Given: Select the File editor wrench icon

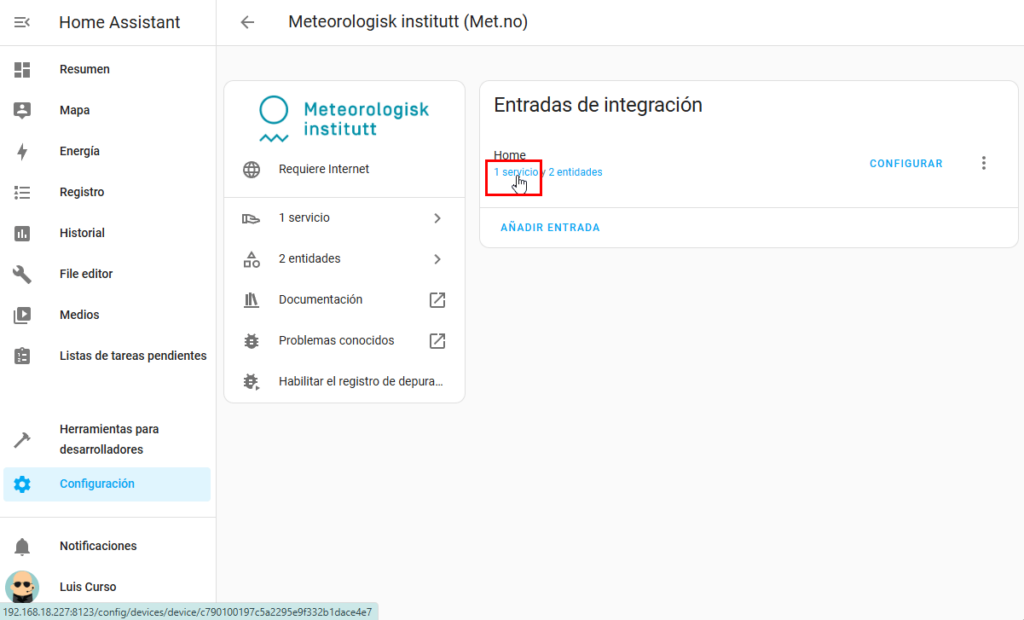Looking at the screenshot, I should click(x=22, y=274).
